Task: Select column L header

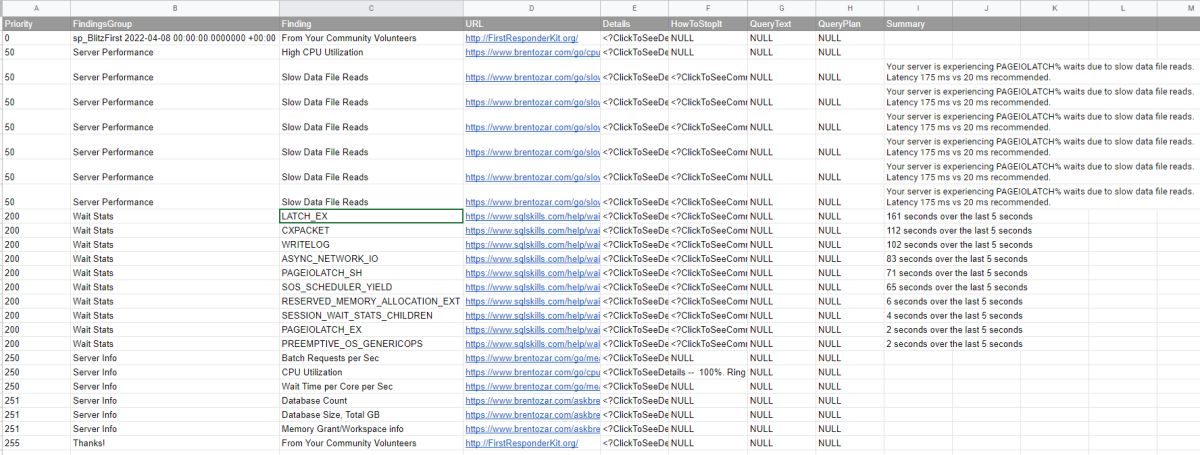Action: tap(1122, 8)
